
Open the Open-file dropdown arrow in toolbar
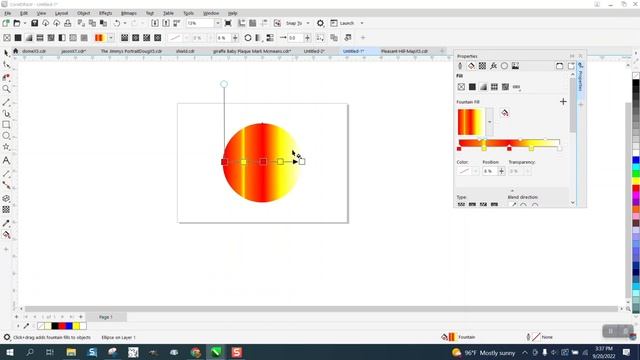click(24, 23)
